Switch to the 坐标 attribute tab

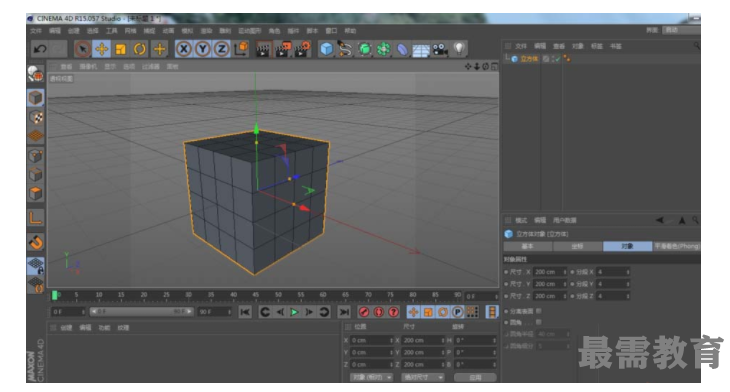(x=577, y=246)
